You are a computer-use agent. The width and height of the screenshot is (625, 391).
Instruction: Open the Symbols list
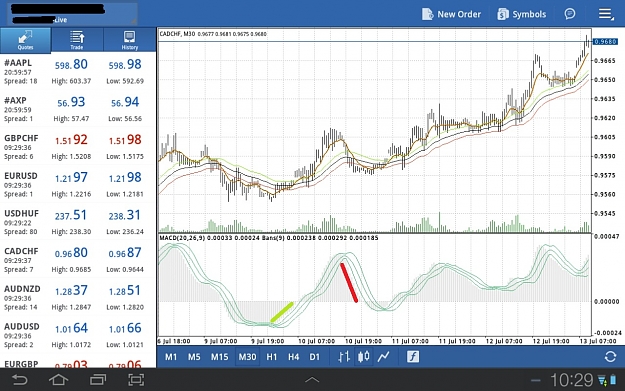click(521, 14)
